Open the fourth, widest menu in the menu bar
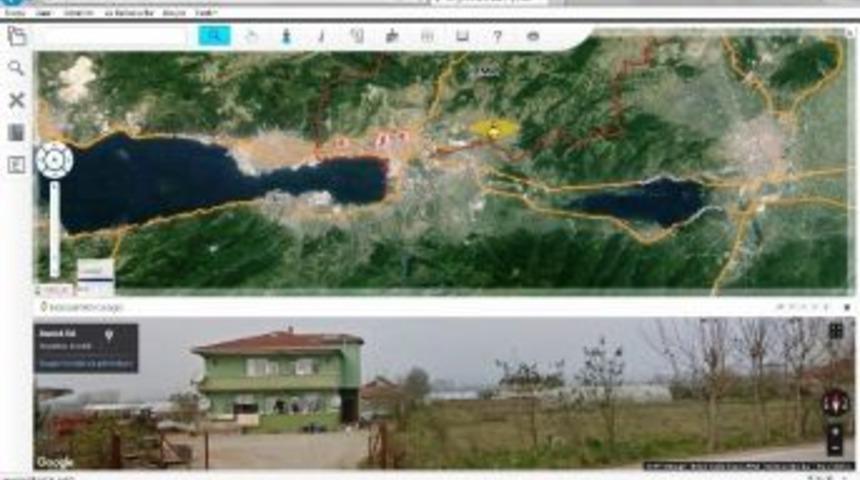The width and height of the screenshot is (860, 480). (129, 12)
